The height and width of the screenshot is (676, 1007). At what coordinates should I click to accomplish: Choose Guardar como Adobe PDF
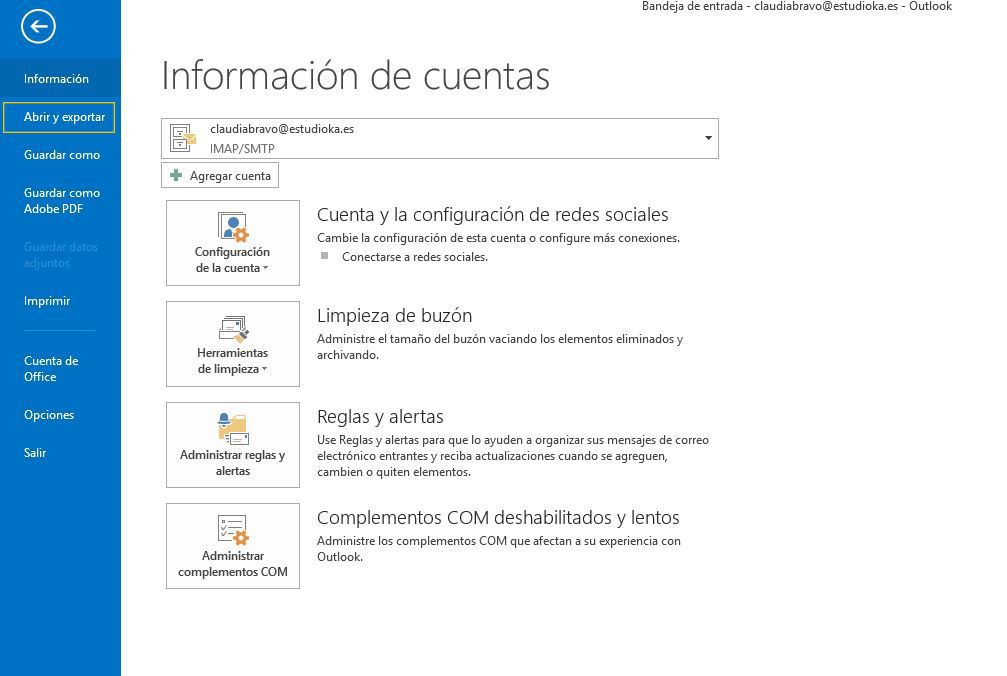pyautogui.click(x=60, y=200)
